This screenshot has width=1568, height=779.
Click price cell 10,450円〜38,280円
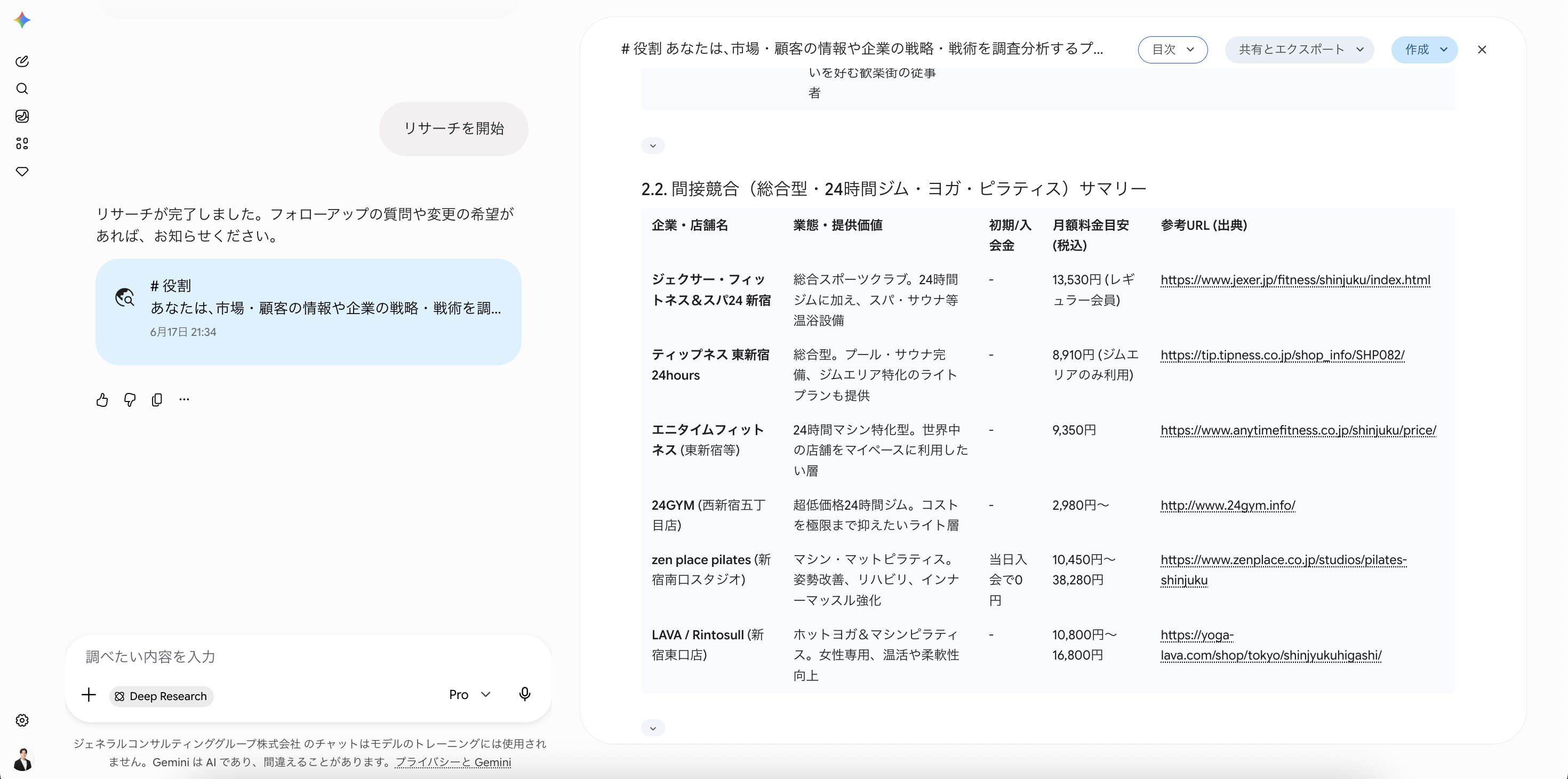pos(1084,569)
